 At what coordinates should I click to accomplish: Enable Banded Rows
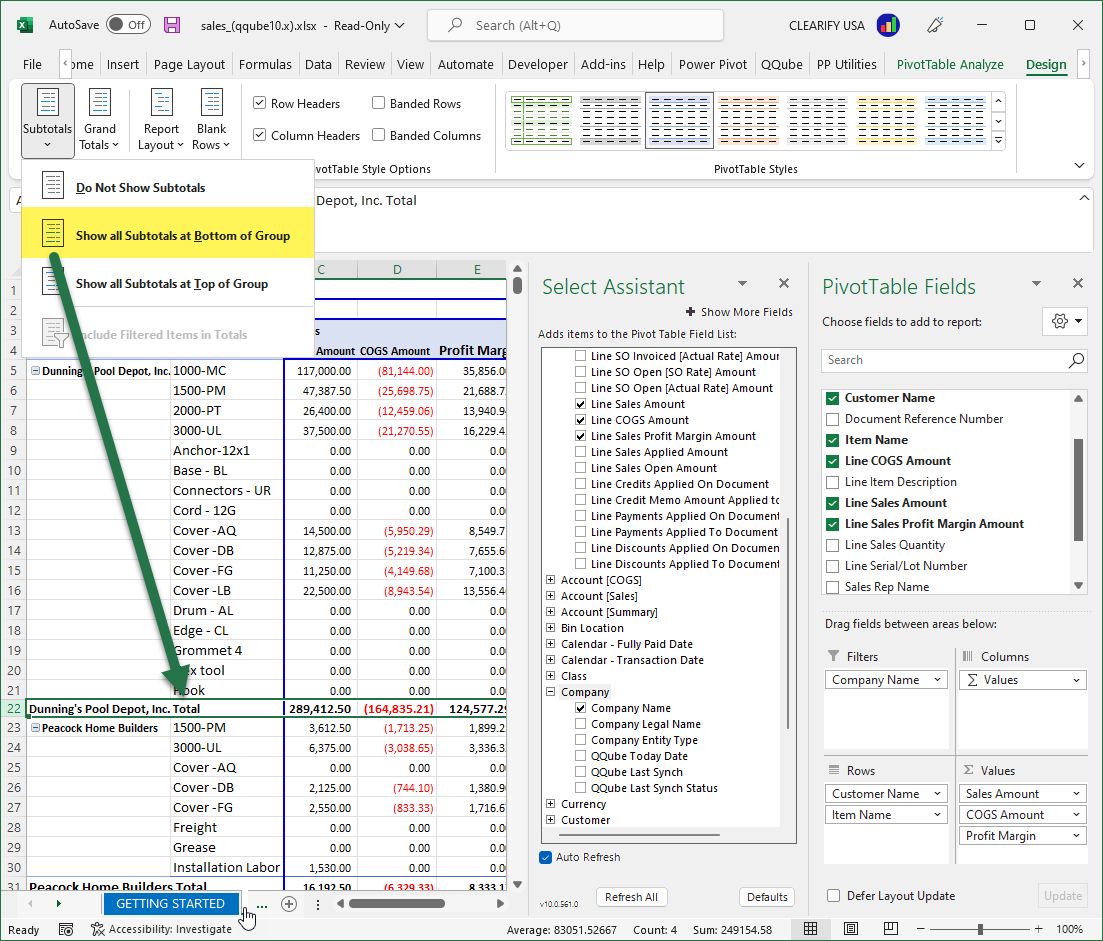378,103
